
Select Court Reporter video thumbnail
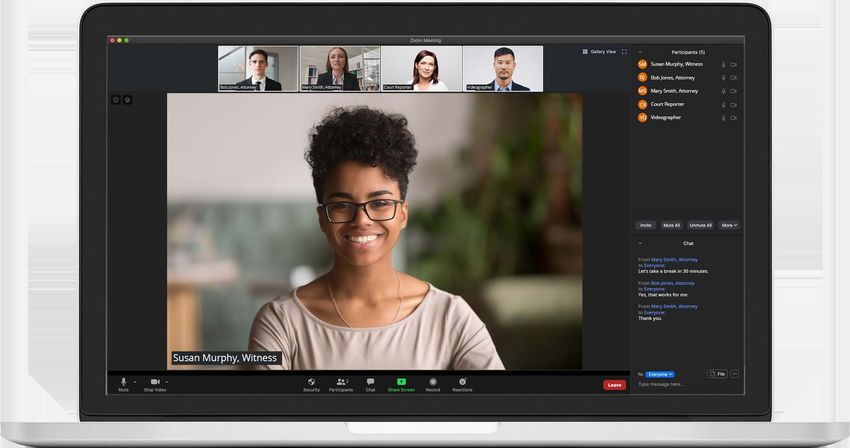[x=422, y=68]
